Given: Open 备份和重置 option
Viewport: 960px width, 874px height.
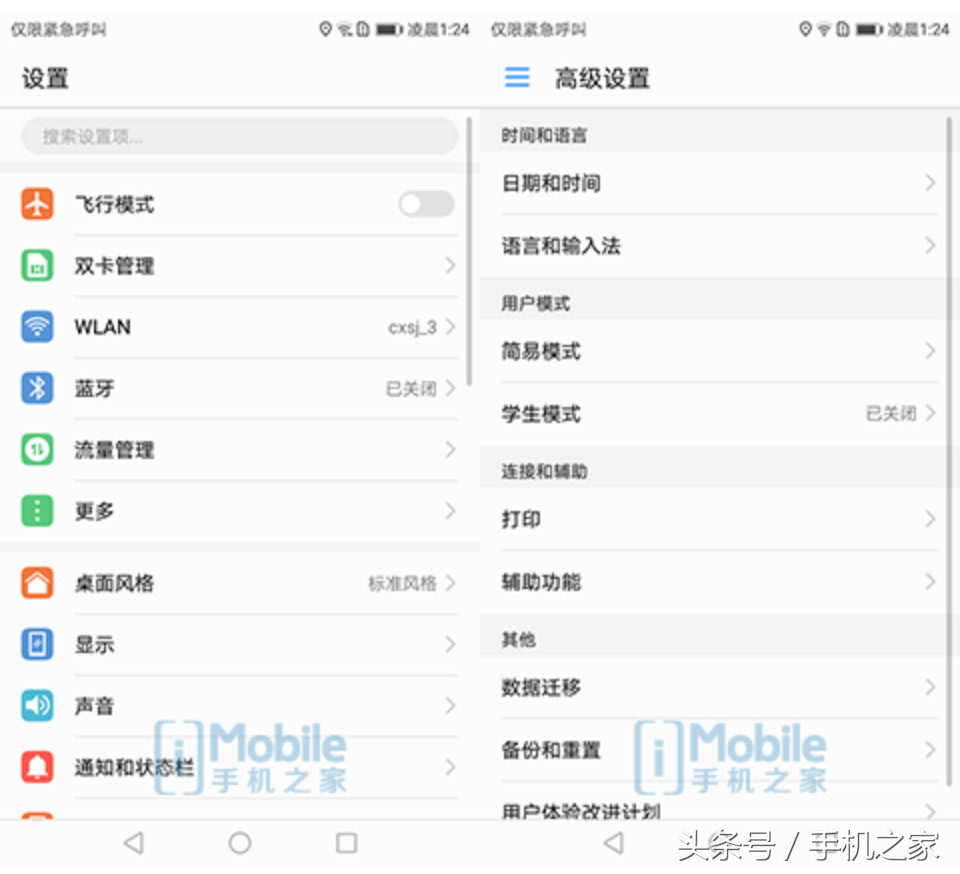Looking at the screenshot, I should (551, 750).
